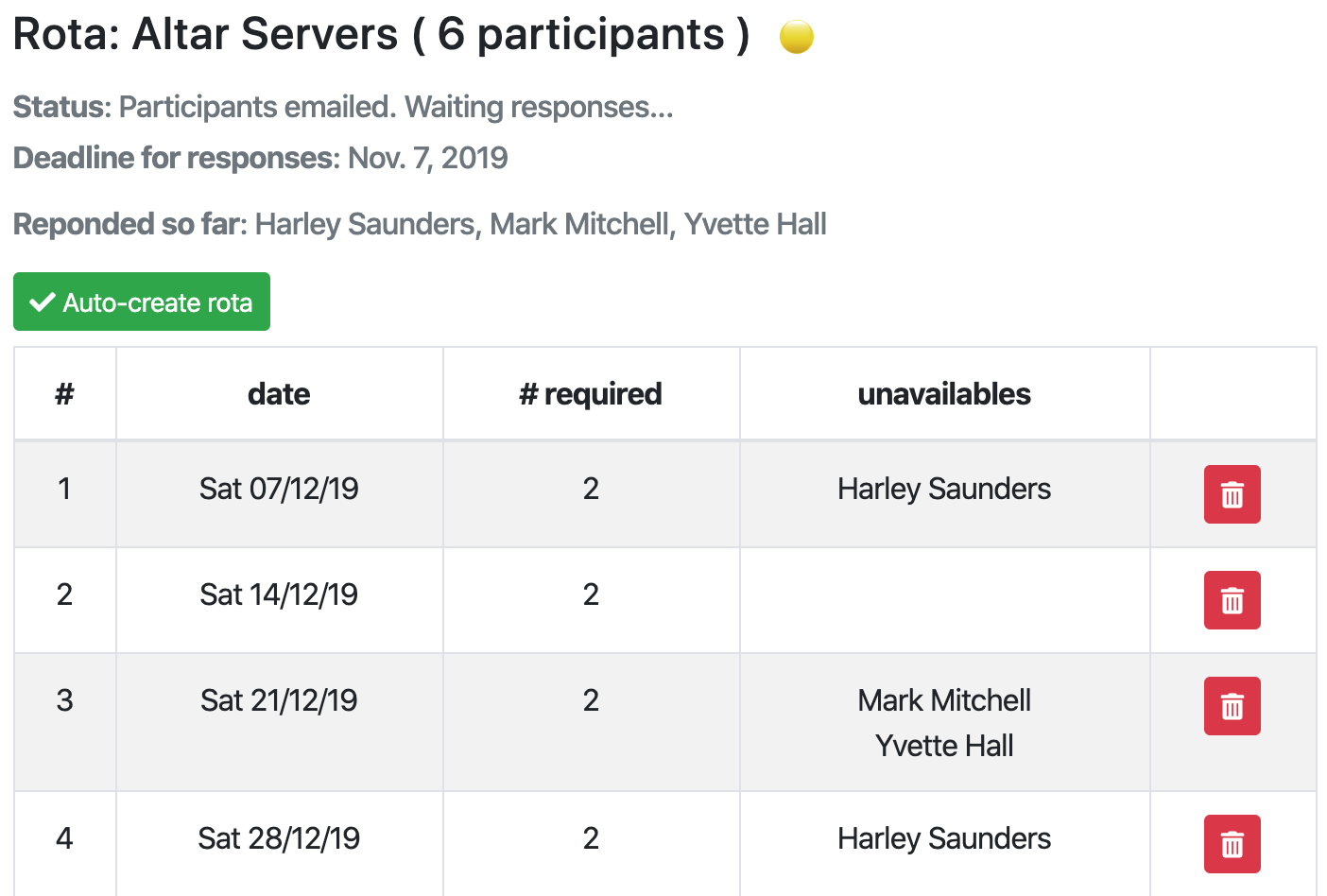
Task: Click the required count for Sat 14/12/19
Action: [x=591, y=594]
